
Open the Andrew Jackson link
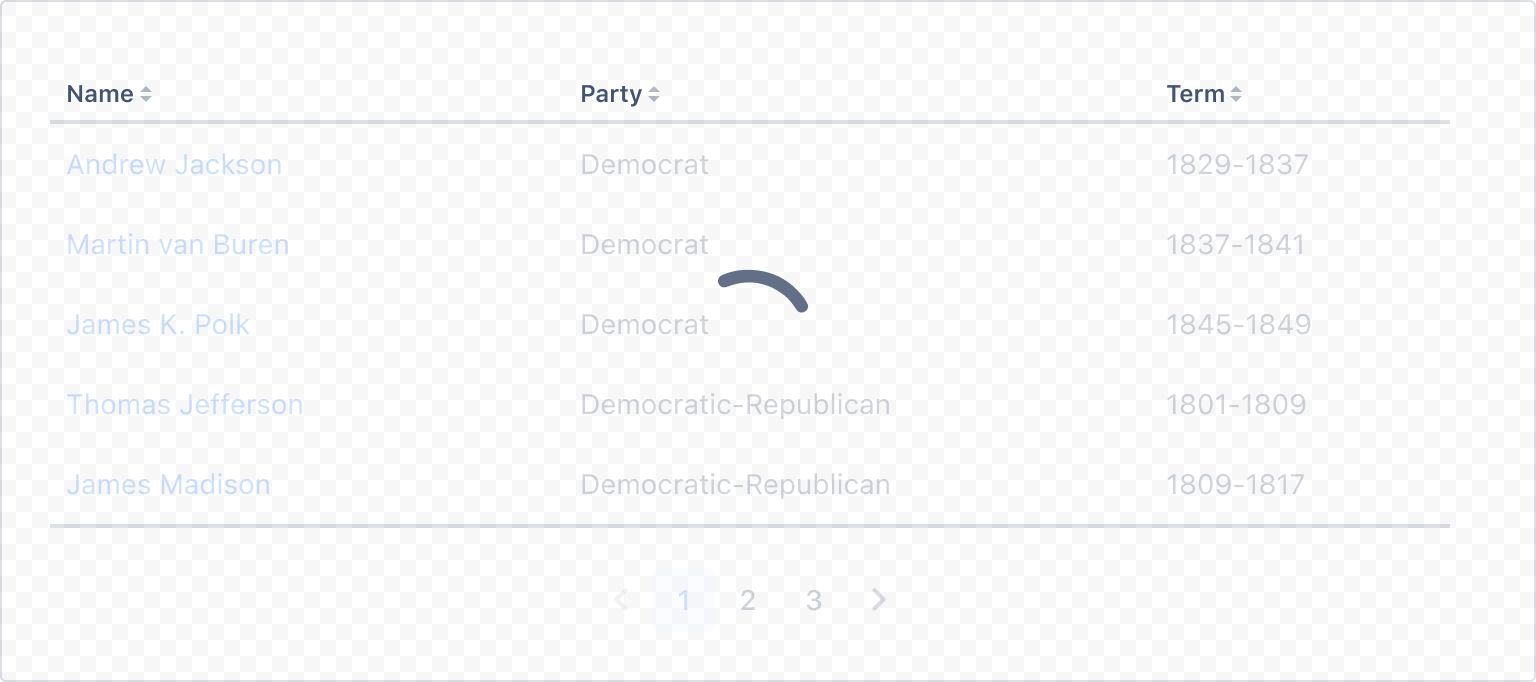pos(174,164)
